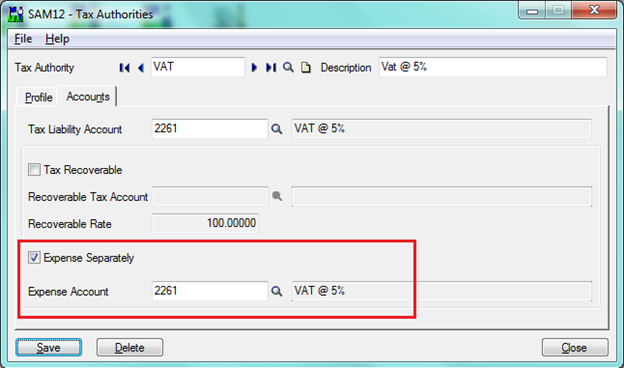
Task: Minimize the Tax Authorities window
Action: 532,10
